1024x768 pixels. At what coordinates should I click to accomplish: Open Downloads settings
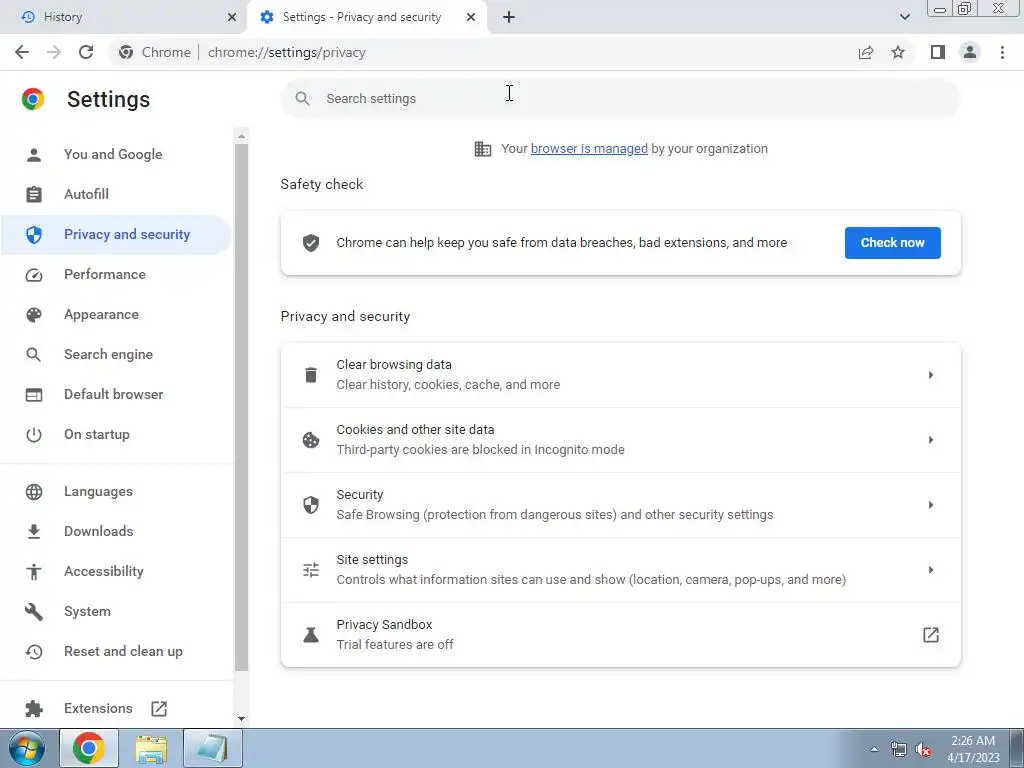116,532
